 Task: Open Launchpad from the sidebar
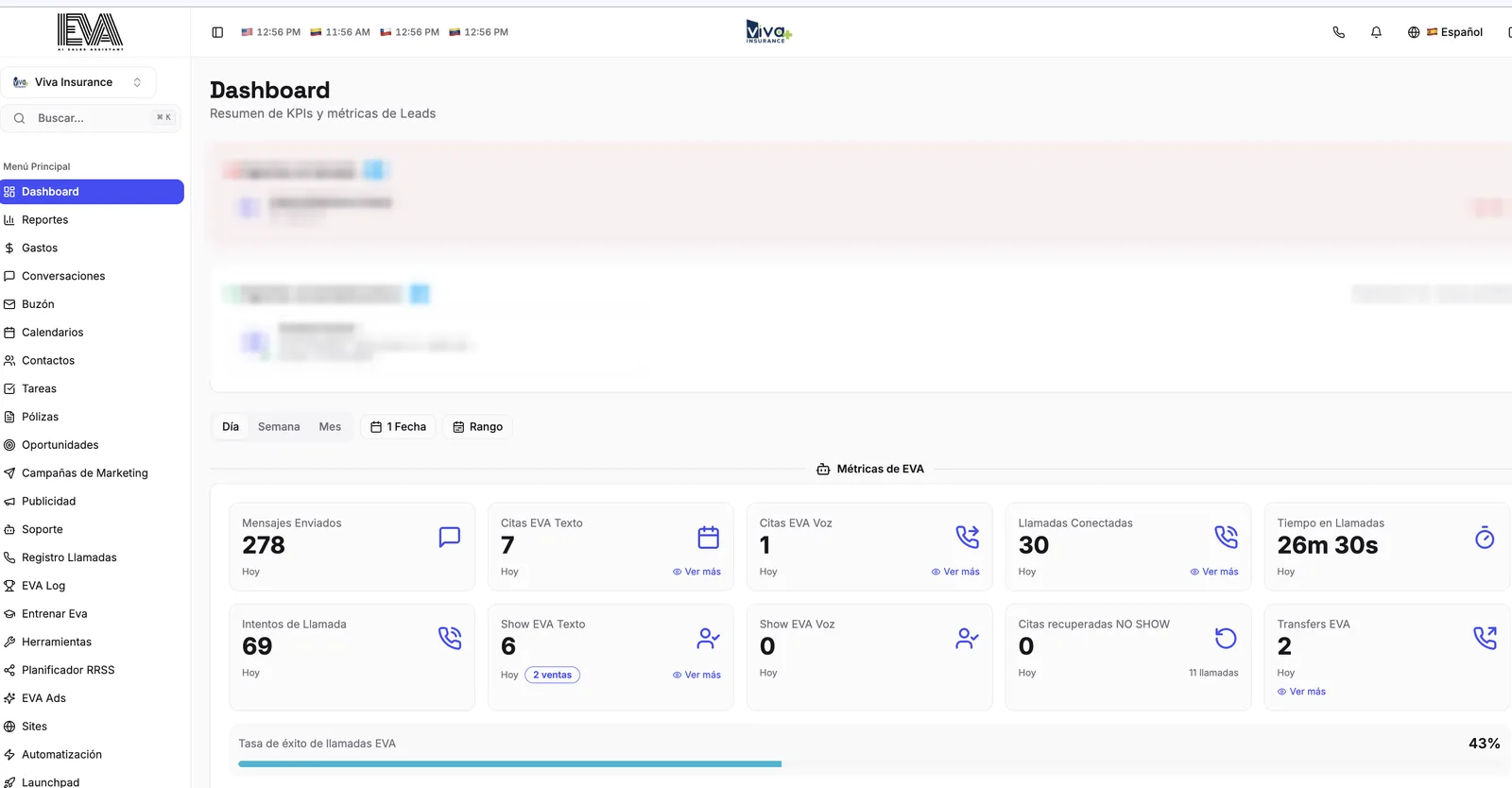tap(92, 781)
